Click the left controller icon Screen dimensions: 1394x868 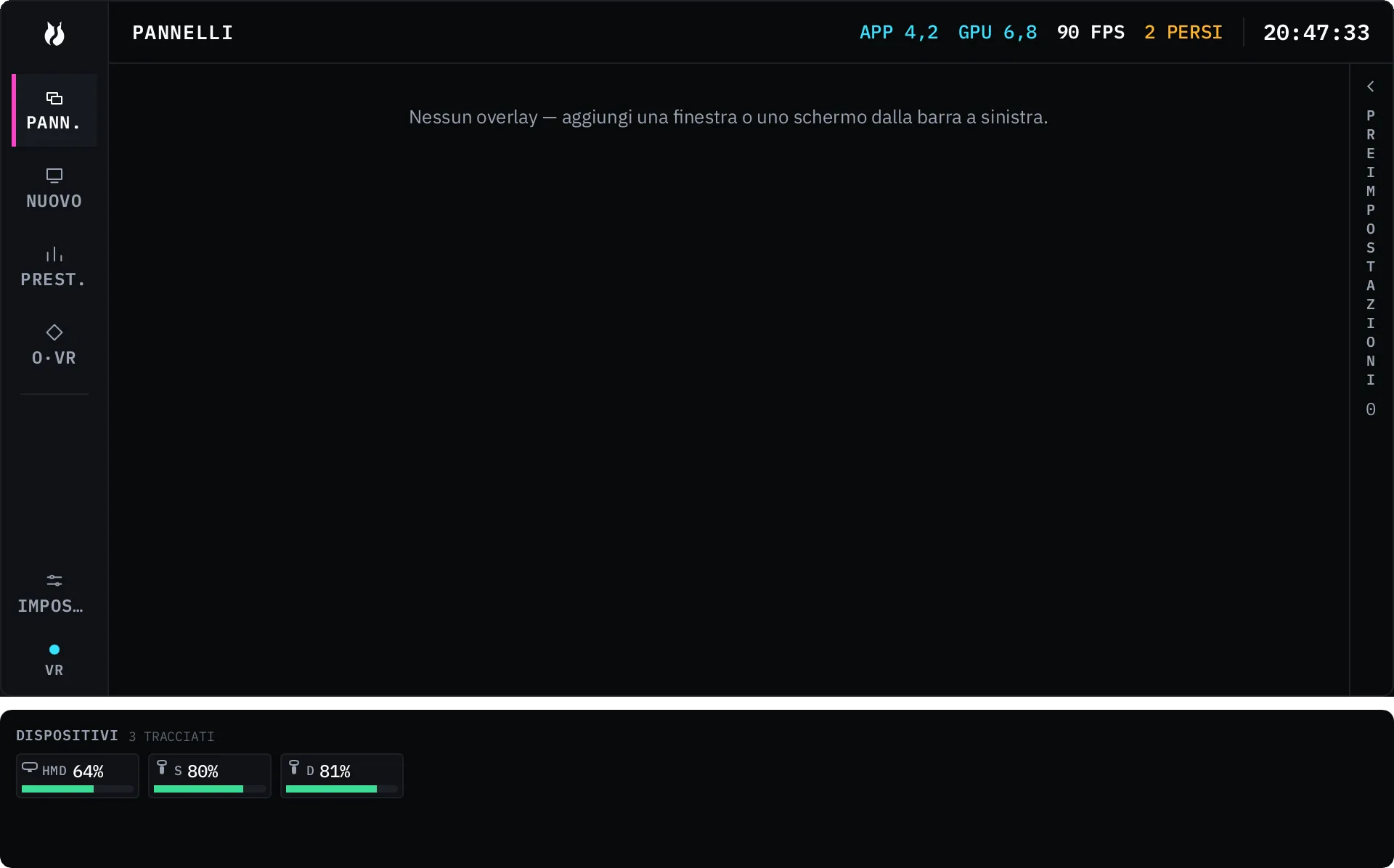pos(162,767)
